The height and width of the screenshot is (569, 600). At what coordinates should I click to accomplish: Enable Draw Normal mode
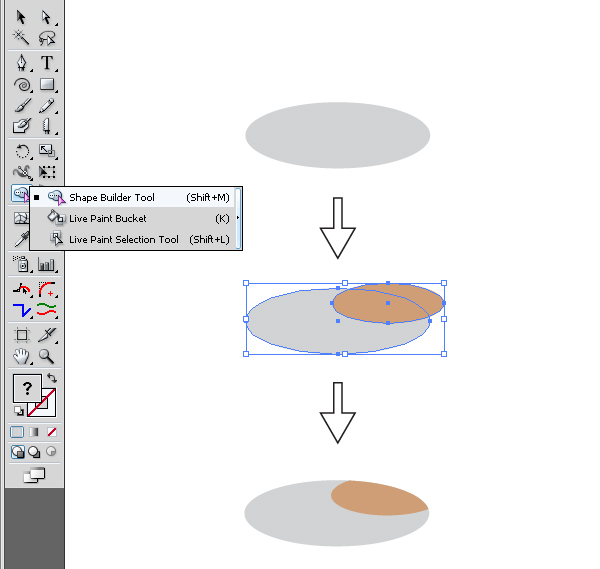(18, 452)
